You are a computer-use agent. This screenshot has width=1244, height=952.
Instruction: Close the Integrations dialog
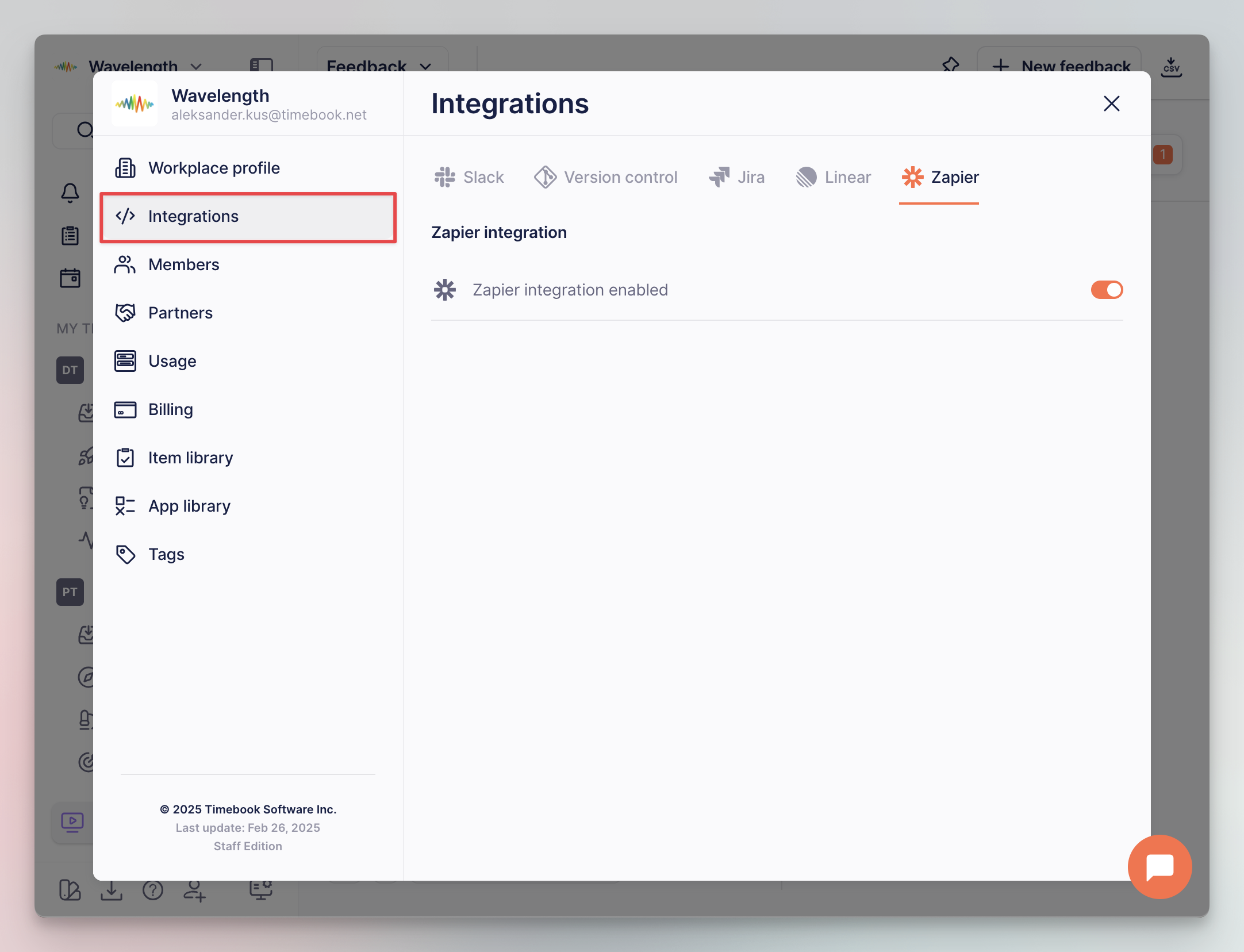click(1111, 103)
